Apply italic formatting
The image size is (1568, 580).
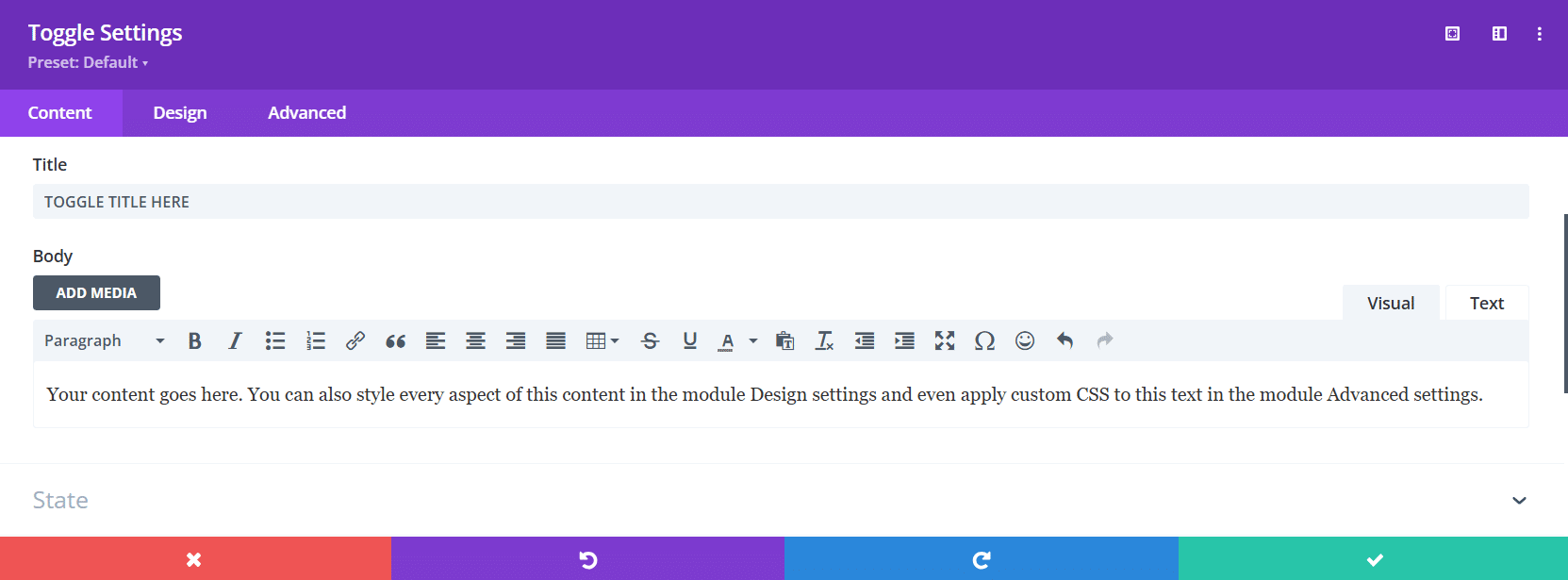pyautogui.click(x=235, y=341)
